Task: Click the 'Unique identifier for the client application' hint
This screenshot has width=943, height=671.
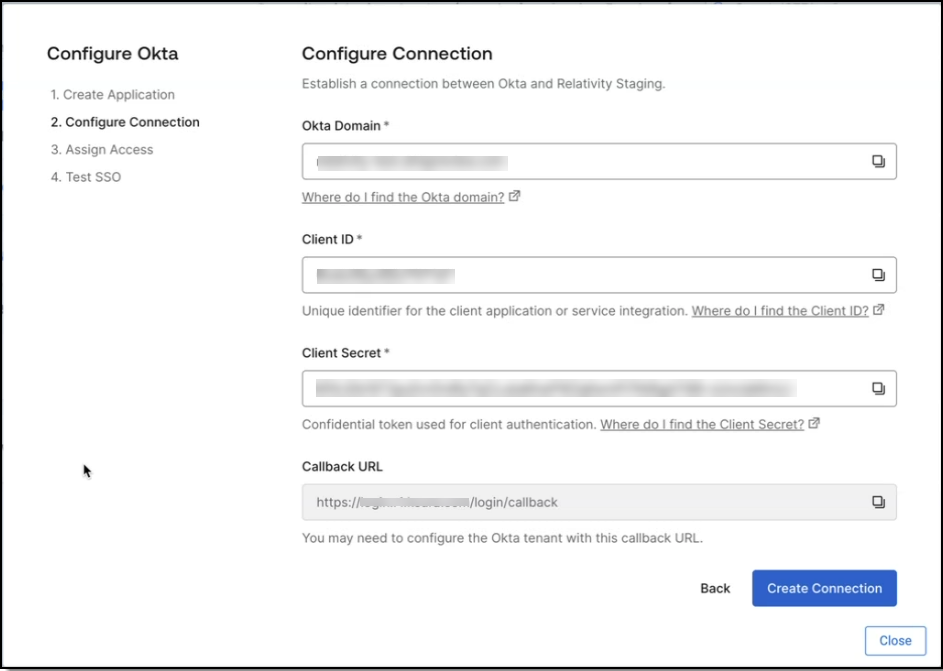Action: point(494,311)
